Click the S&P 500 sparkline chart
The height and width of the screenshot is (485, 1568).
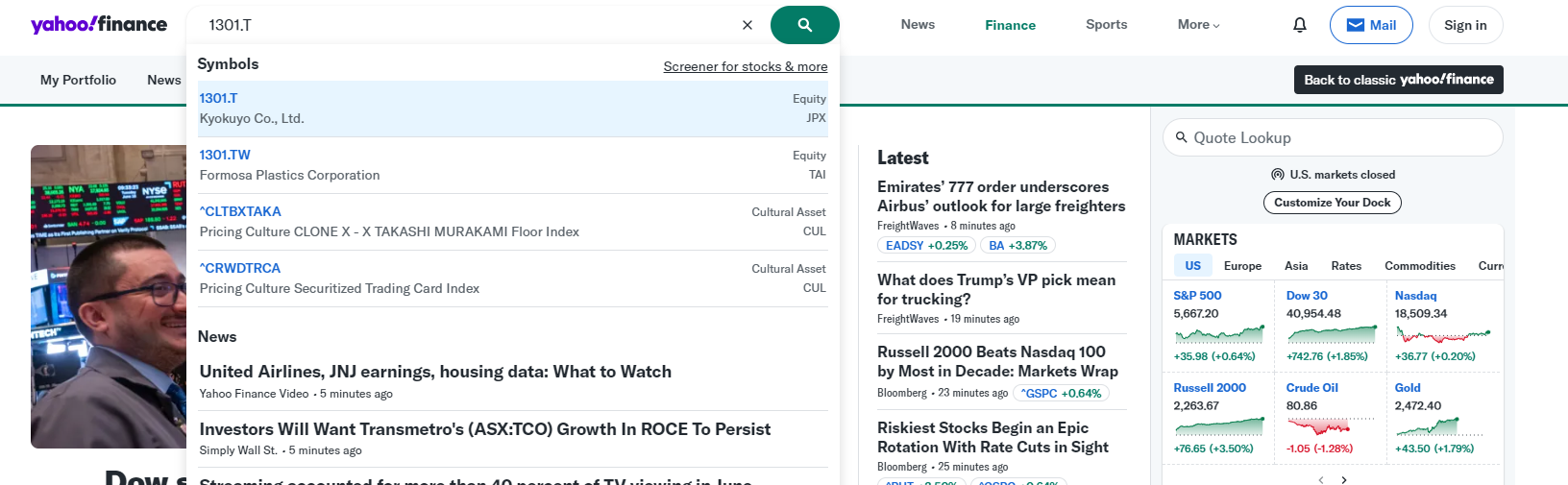click(1219, 334)
